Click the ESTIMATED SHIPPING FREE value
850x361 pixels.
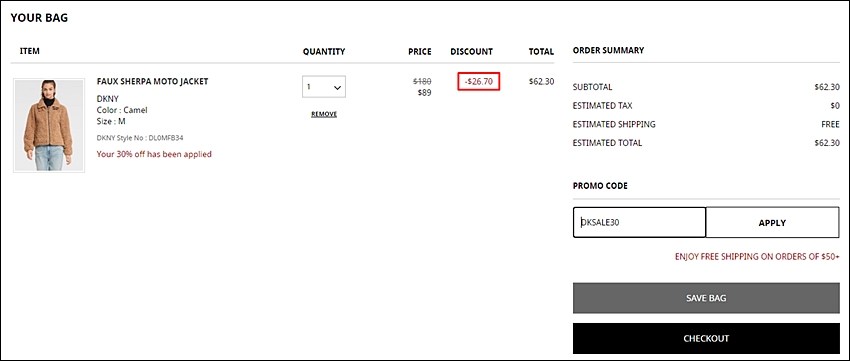point(830,124)
